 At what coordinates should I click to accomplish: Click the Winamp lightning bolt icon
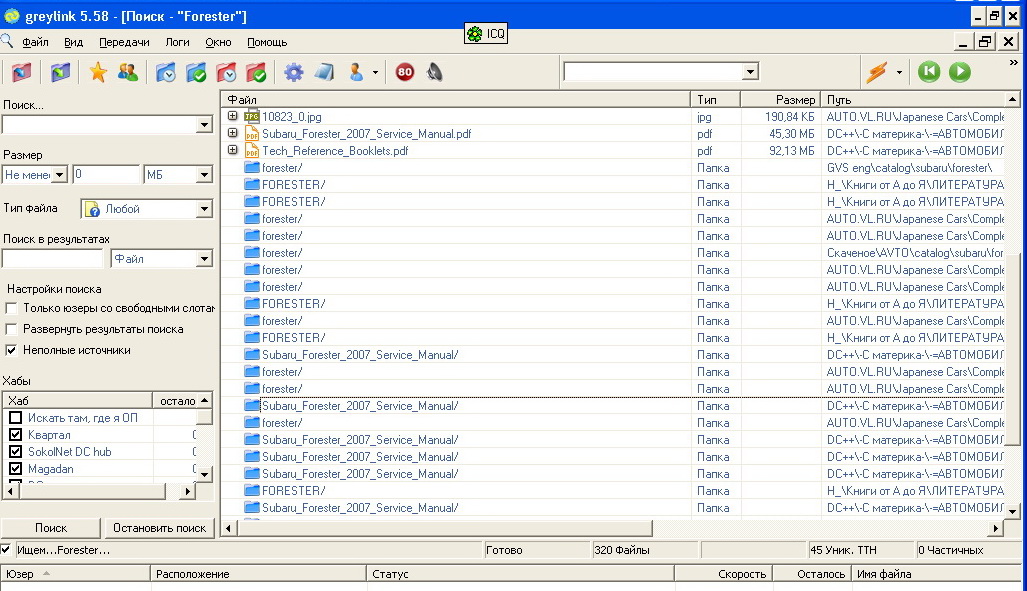[876, 72]
